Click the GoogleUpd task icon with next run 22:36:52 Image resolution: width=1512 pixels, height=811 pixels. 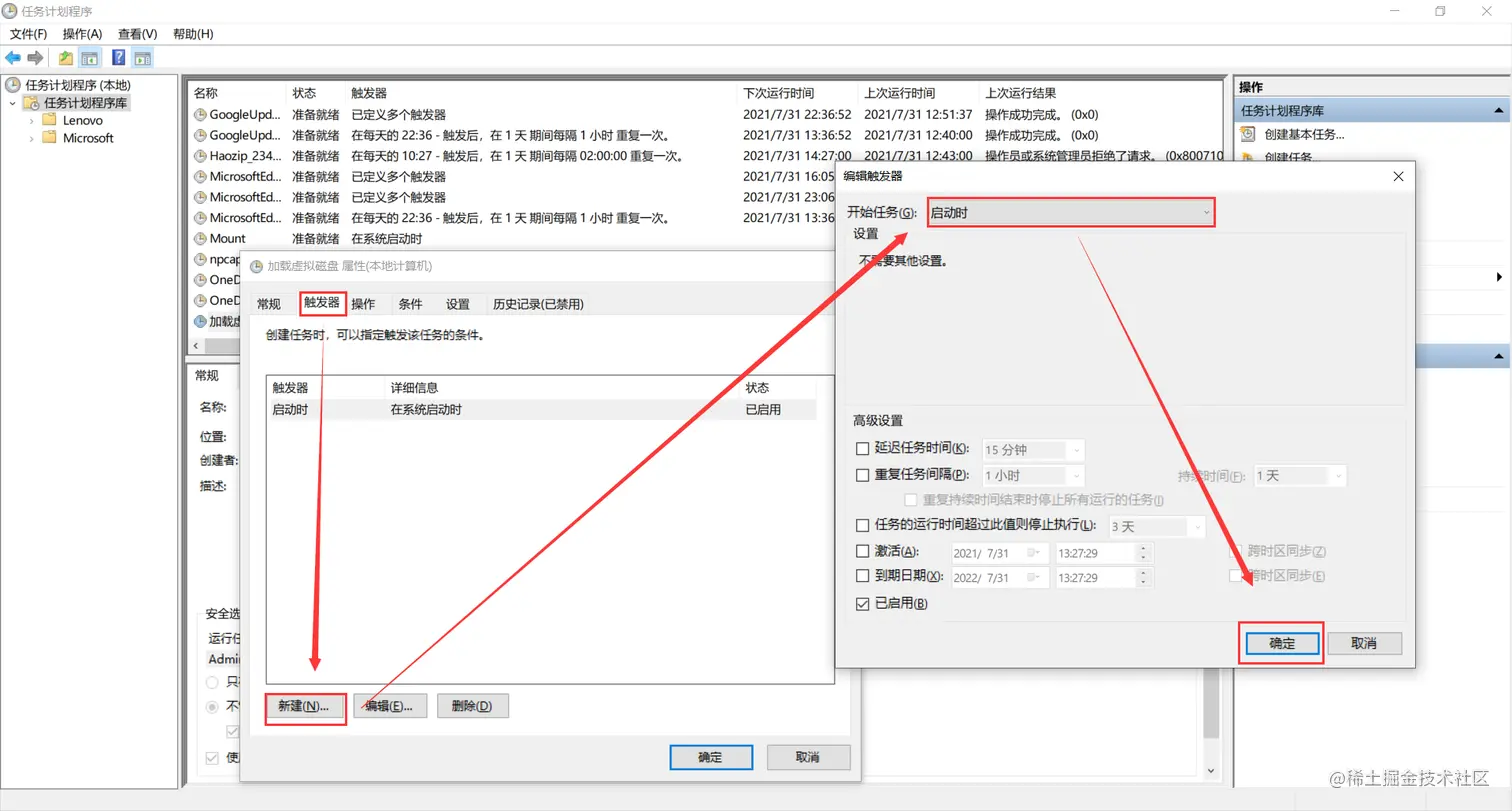[200, 114]
